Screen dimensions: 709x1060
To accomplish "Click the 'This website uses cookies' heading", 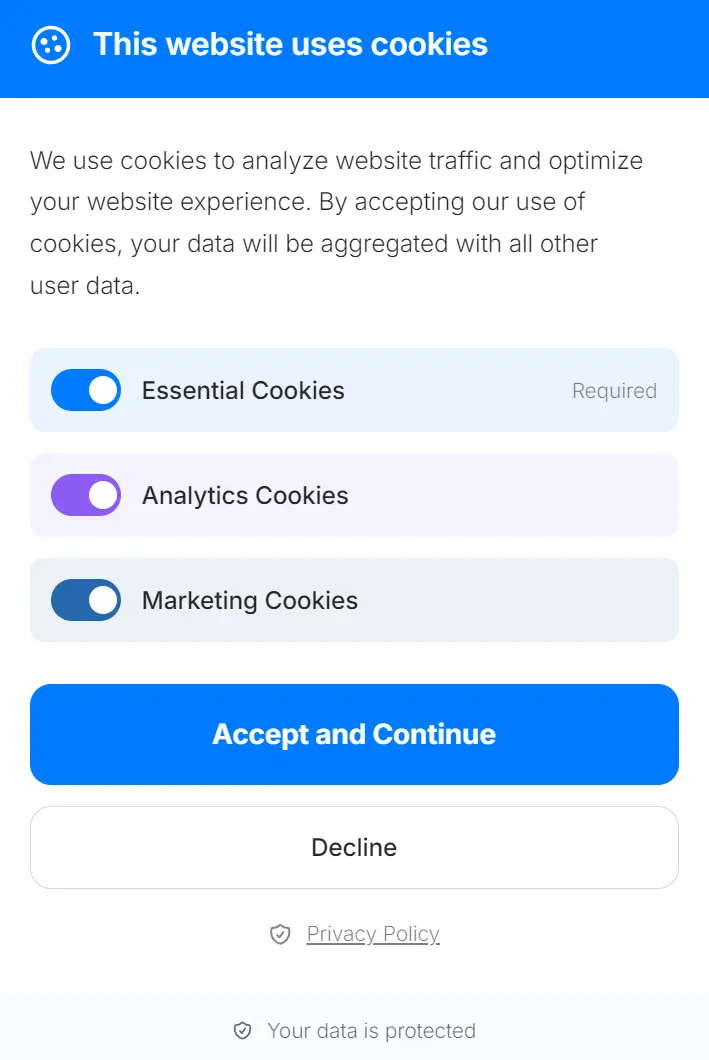I will [x=290, y=45].
